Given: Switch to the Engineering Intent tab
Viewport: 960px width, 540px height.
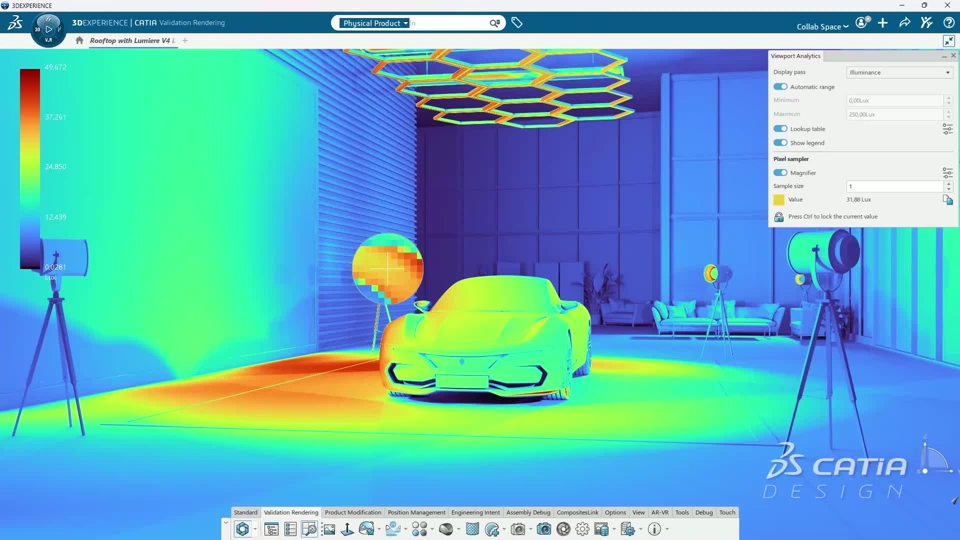Looking at the screenshot, I should click(476, 512).
